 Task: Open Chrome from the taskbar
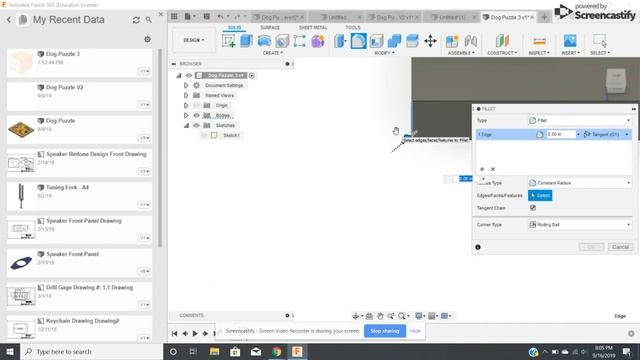(x=276, y=351)
